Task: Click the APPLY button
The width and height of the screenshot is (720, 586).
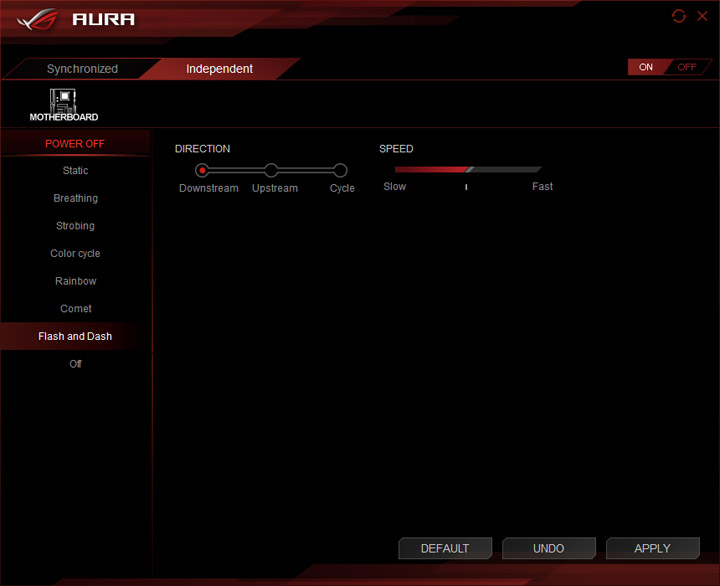Action: 652,548
